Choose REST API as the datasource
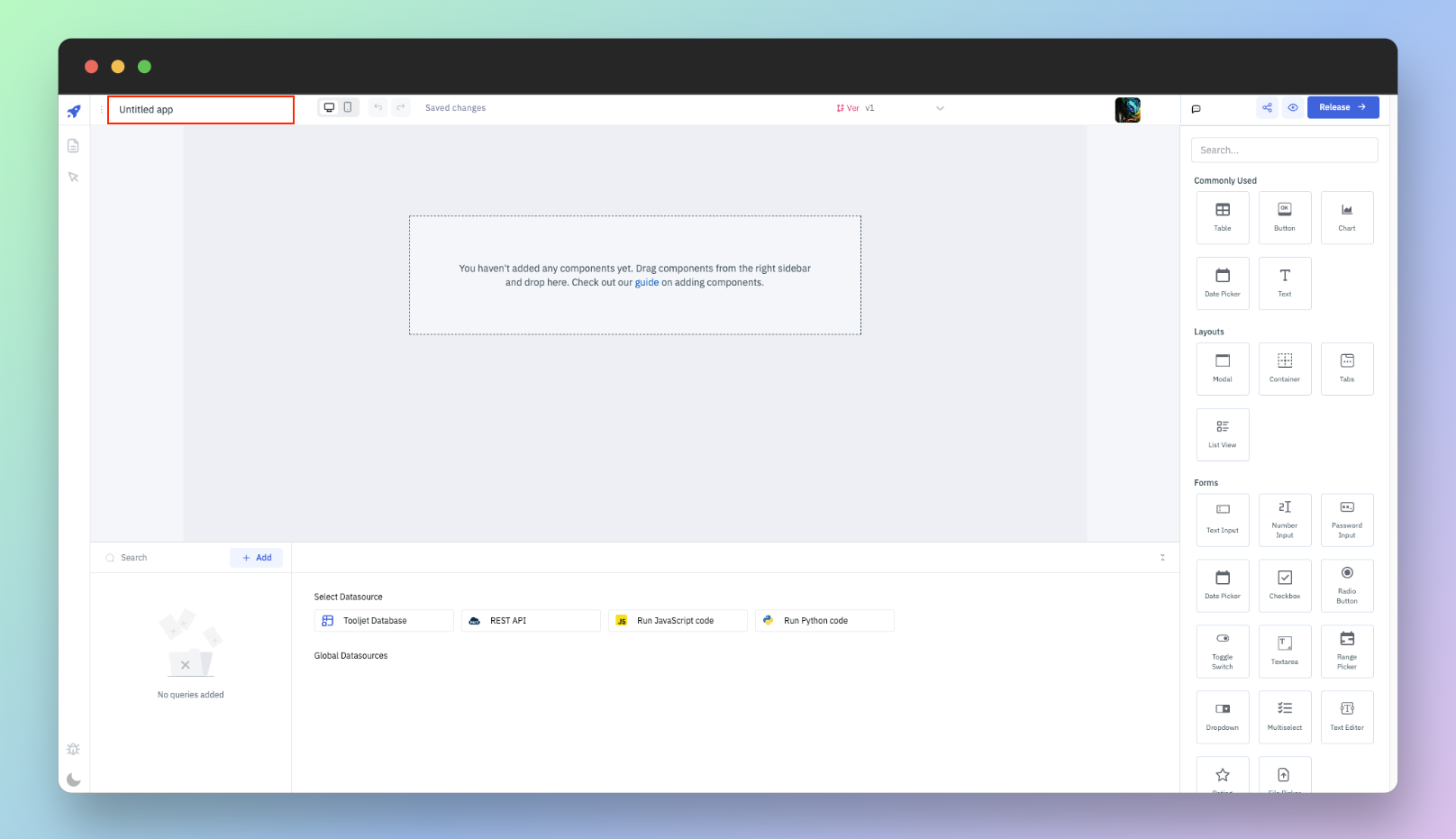This screenshot has height=839, width=1456. click(x=531, y=621)
